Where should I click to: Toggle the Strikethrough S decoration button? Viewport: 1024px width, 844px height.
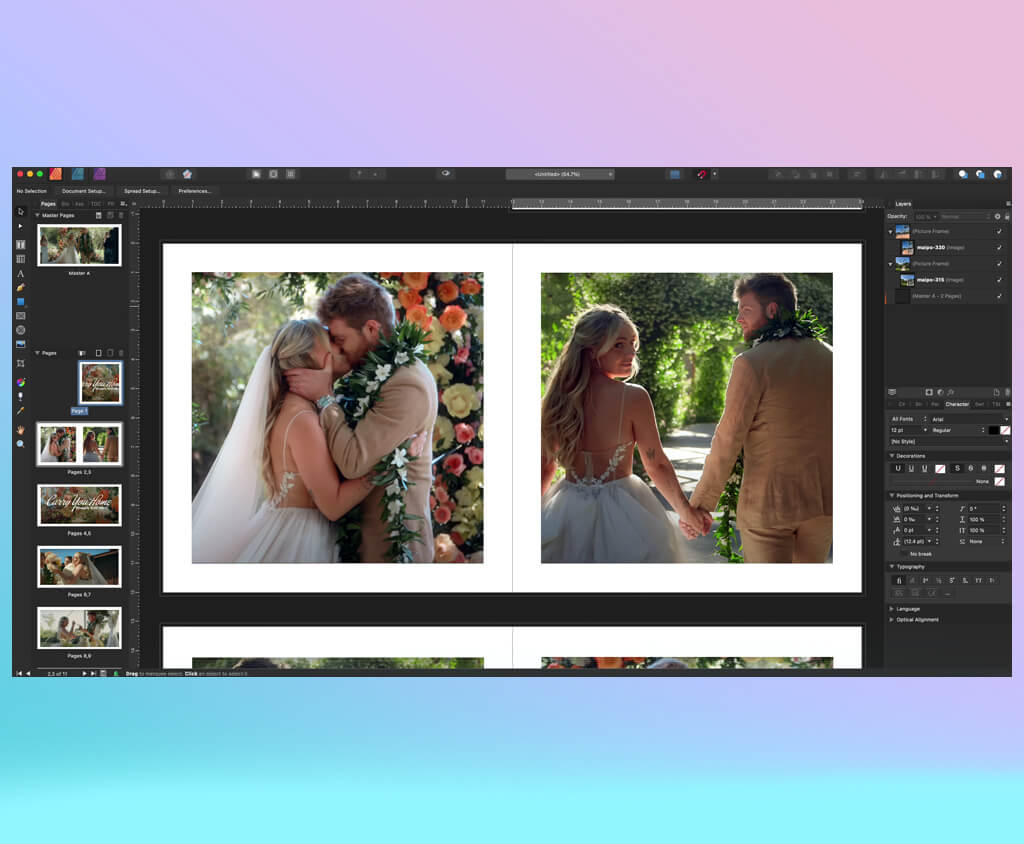click(x=957, y=468)
